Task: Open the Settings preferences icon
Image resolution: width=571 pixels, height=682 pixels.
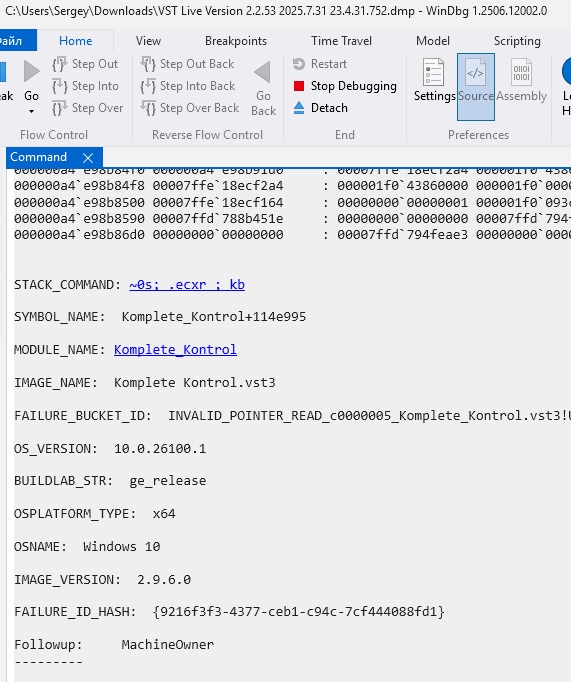Action: coord(434,81)
